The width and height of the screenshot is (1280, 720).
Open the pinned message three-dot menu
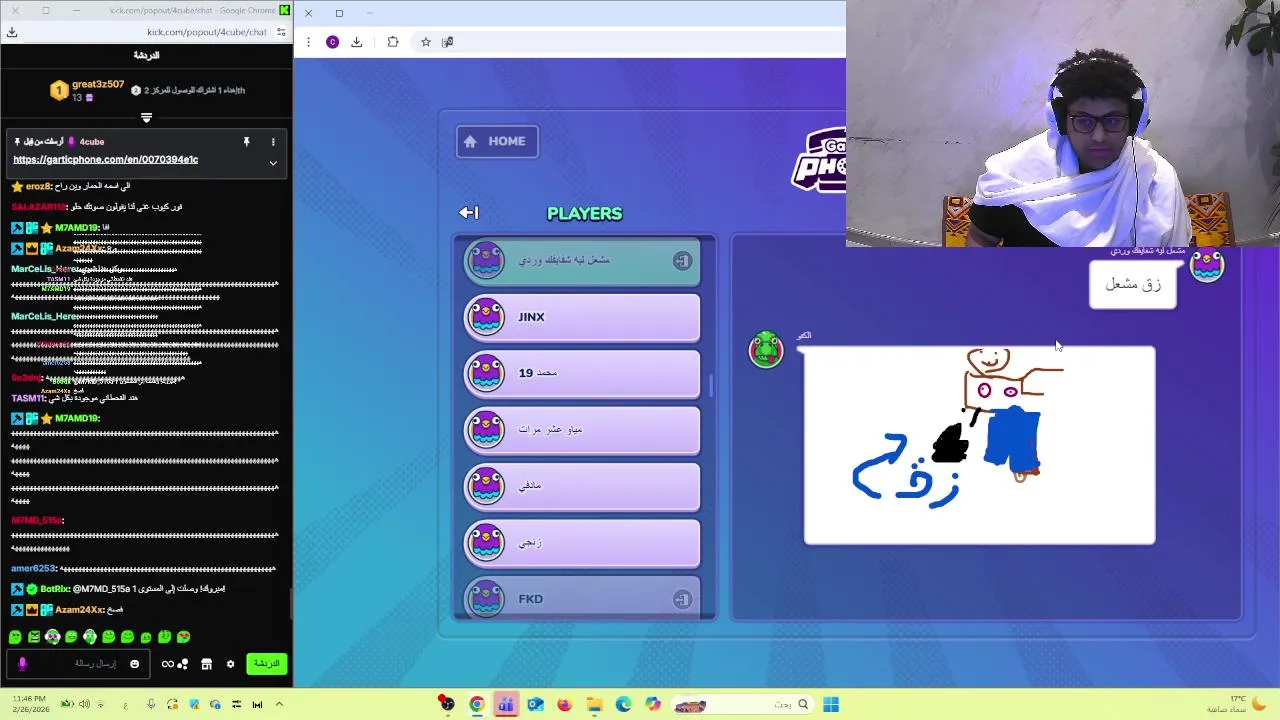click(273, 142)
